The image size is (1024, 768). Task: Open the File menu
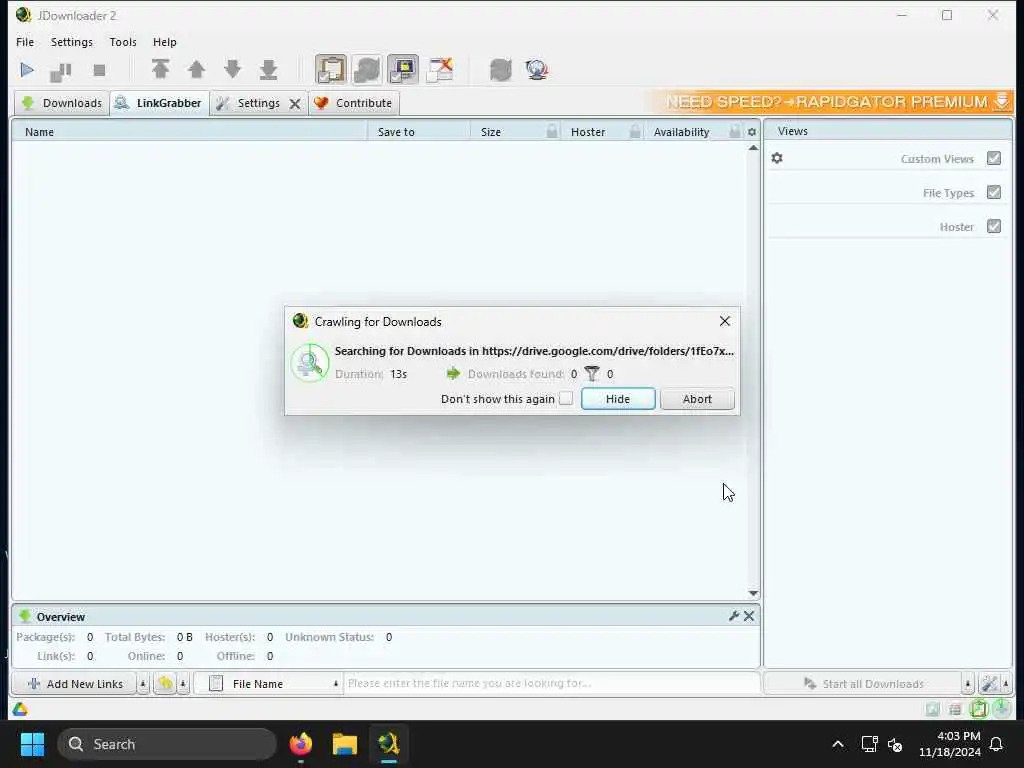pos(25,42)
